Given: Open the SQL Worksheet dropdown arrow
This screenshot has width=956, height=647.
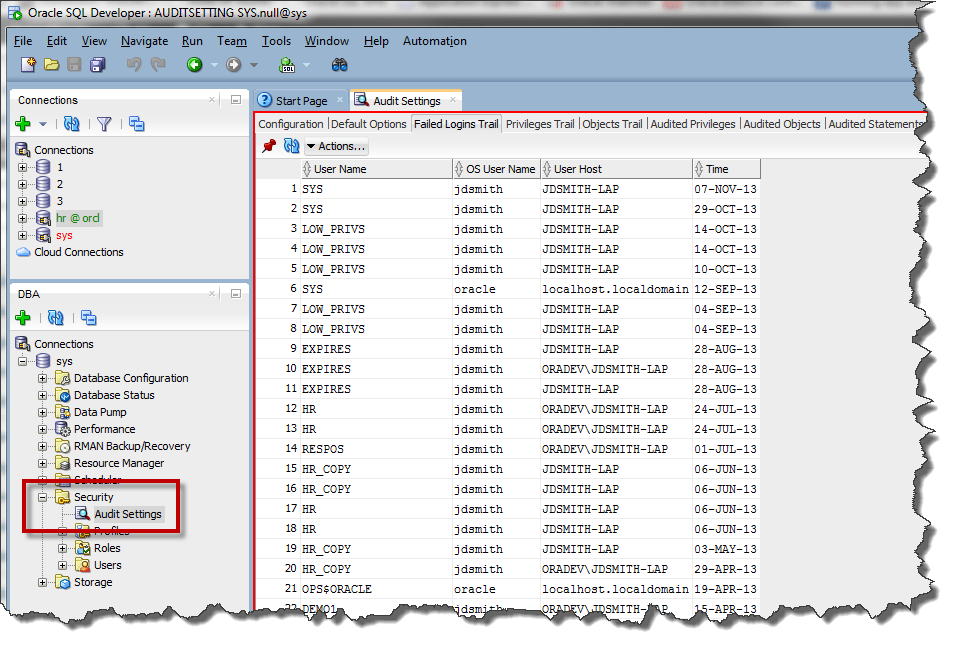Looking at the screenshot, I should 306,65.
